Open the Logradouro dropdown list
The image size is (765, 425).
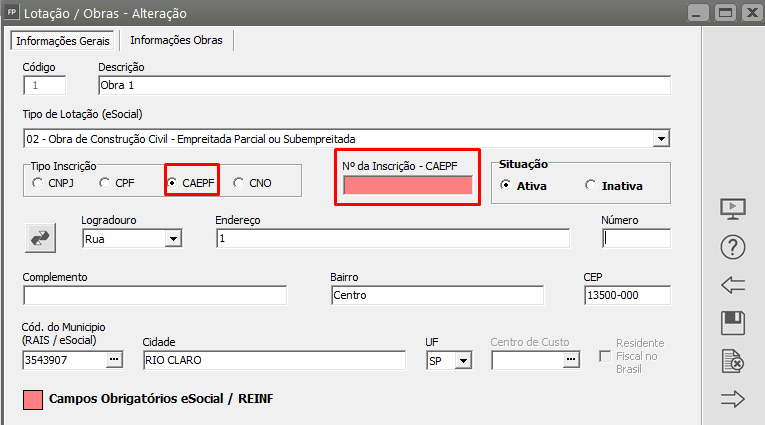(173, 239)
